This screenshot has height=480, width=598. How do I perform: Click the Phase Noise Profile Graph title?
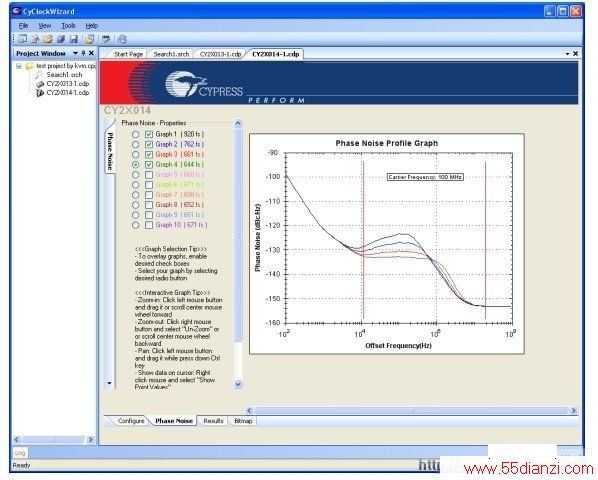tap(386, 143)
